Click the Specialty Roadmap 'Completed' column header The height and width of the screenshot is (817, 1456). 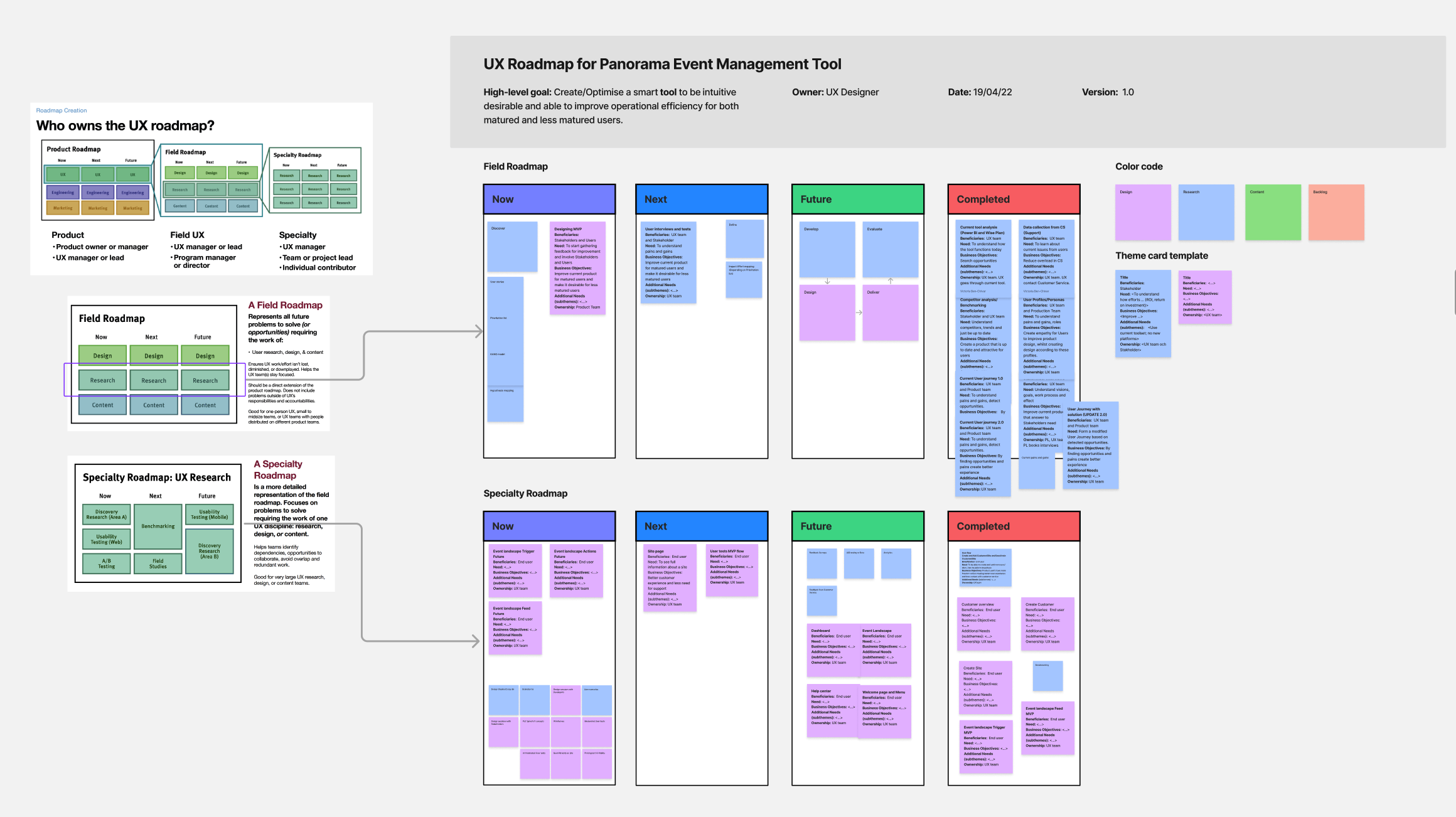(1014, 526)
